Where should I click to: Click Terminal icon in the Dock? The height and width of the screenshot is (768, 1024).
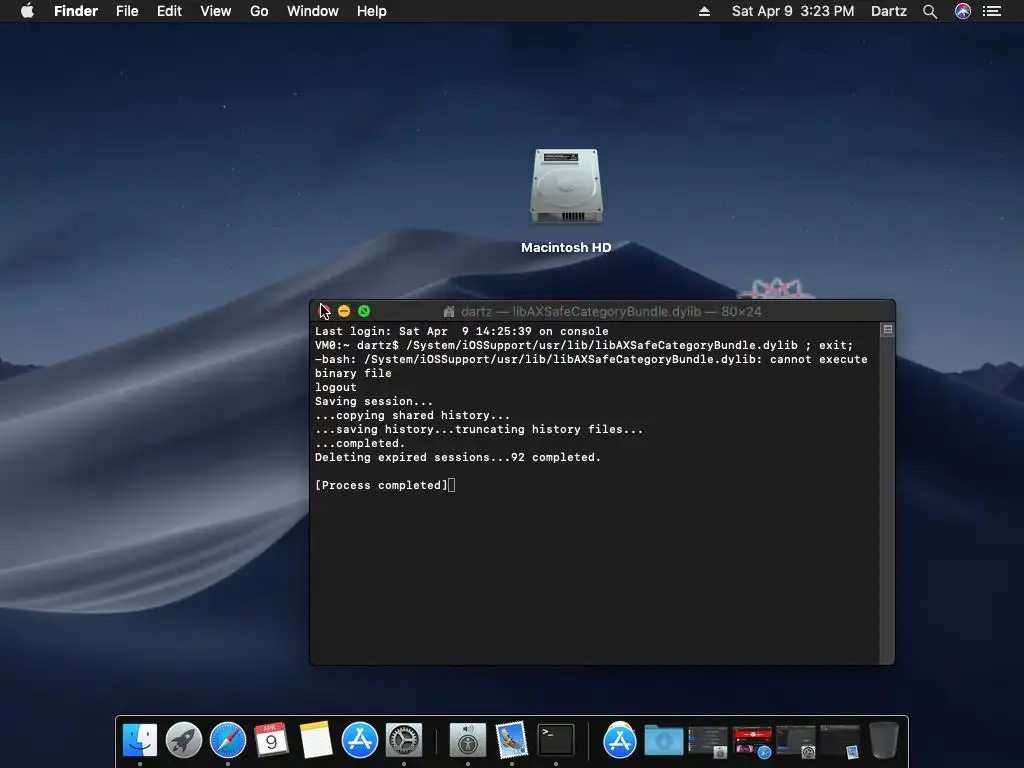tap(556, 740)
